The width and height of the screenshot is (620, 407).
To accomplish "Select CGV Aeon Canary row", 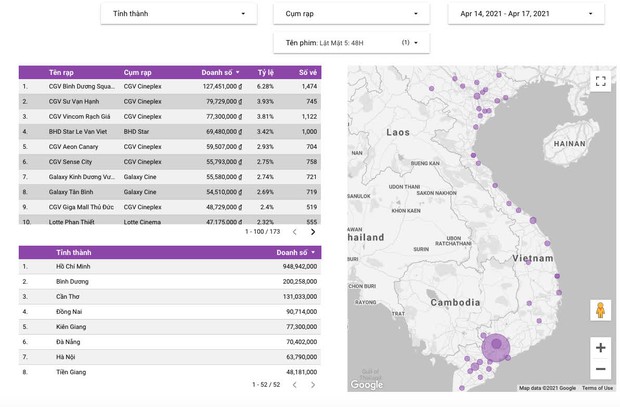I will pos(170,146).
